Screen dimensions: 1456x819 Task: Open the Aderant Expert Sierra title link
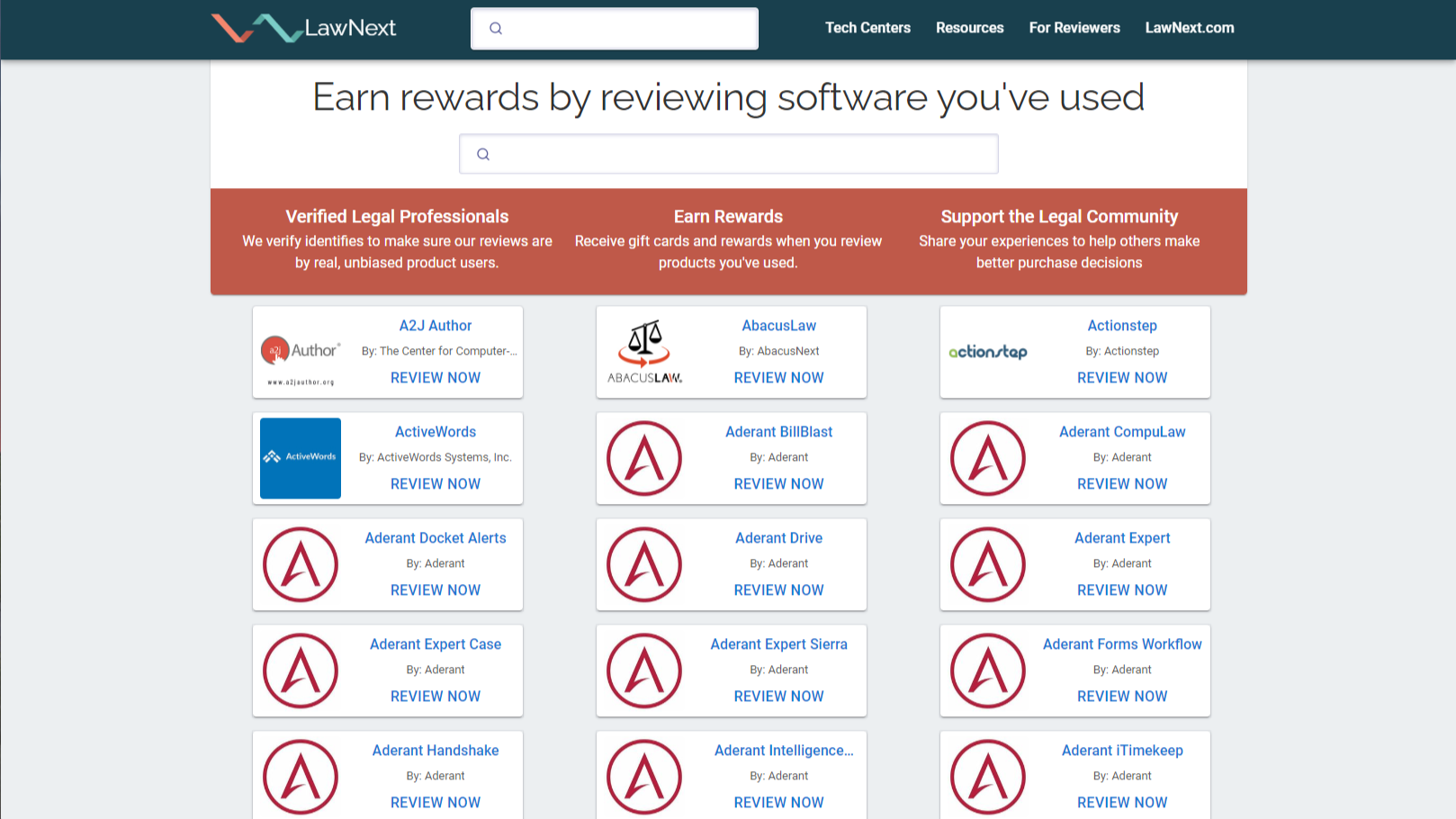click(779, 644)
